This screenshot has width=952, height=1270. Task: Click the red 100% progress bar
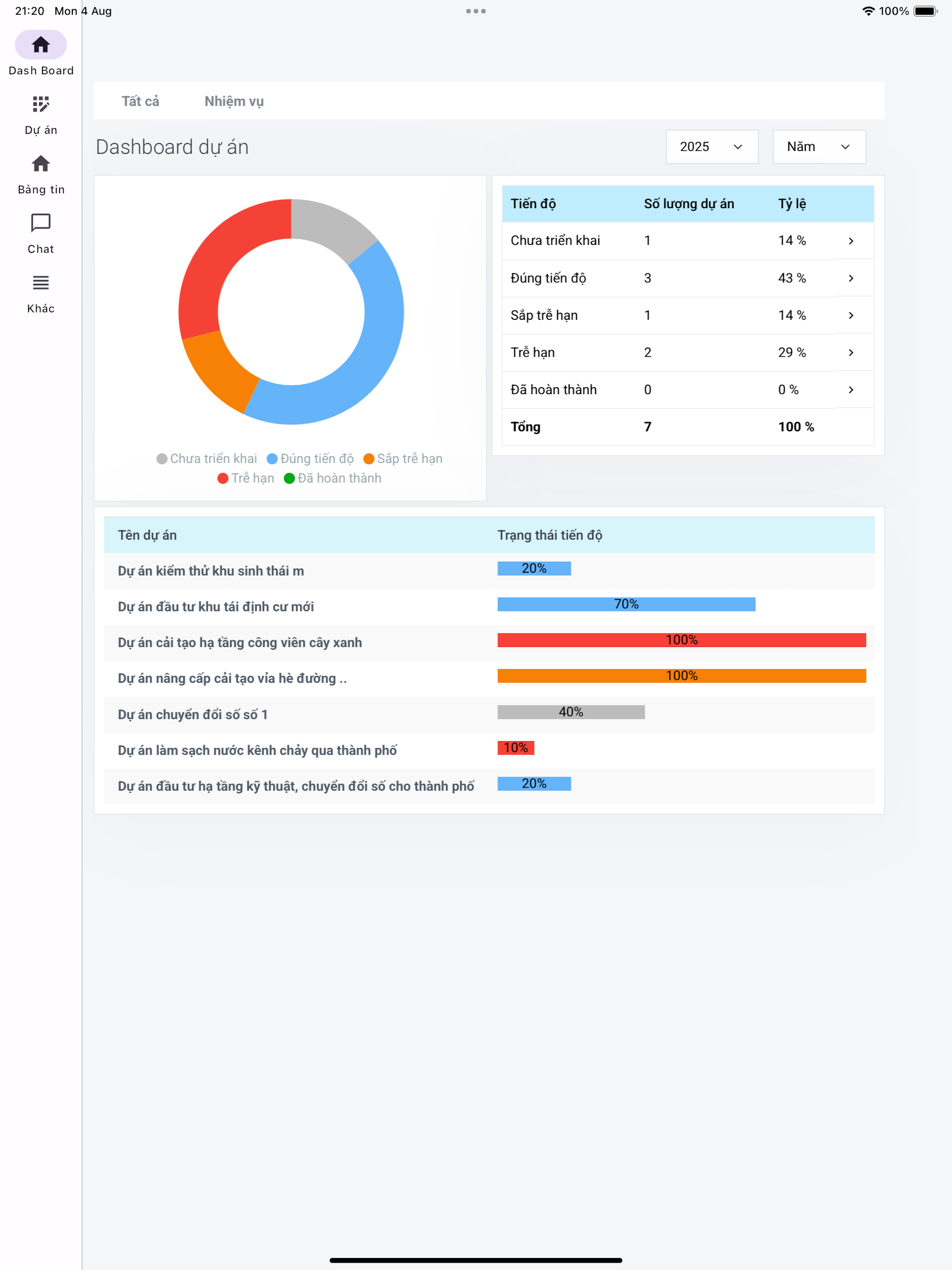coord(682,640)
